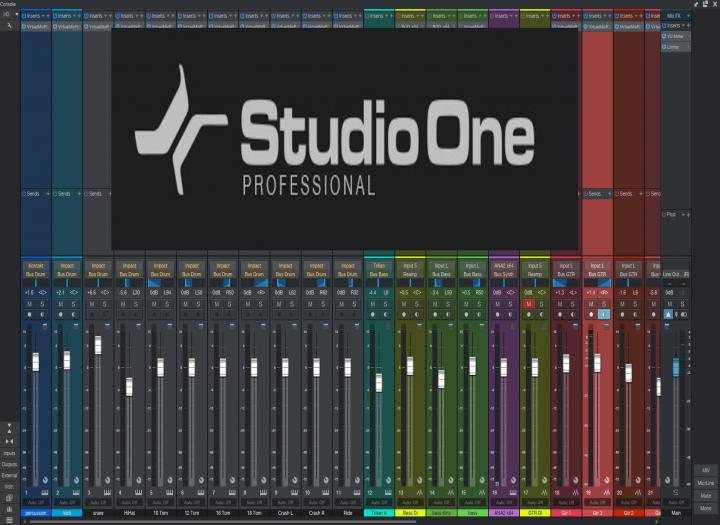Image resolution: width=720 pixels, height=525 pixels.
Task: Open keyboard icon on HiHat channel 4
Action: (139, 492)
